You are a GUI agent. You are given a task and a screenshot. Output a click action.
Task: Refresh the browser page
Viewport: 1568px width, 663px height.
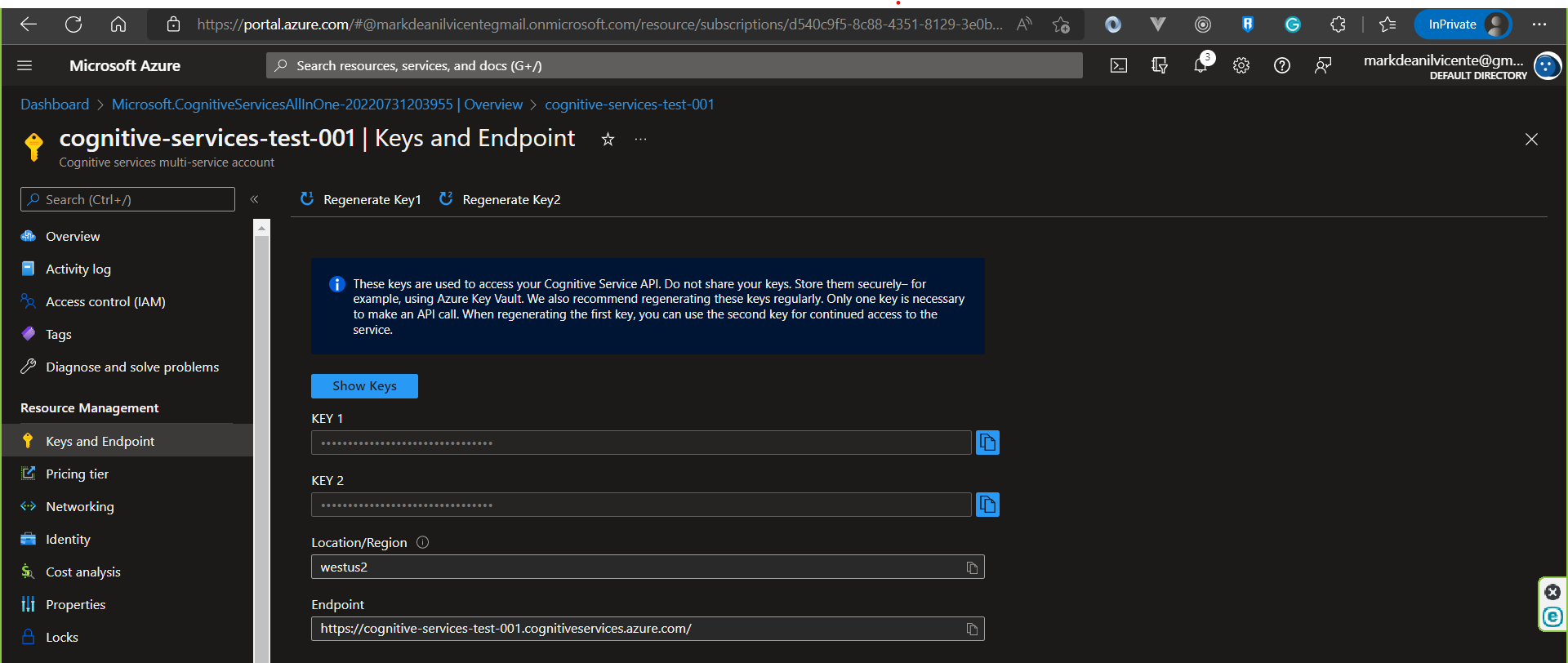pyautogui.click(x=73, y=24)
